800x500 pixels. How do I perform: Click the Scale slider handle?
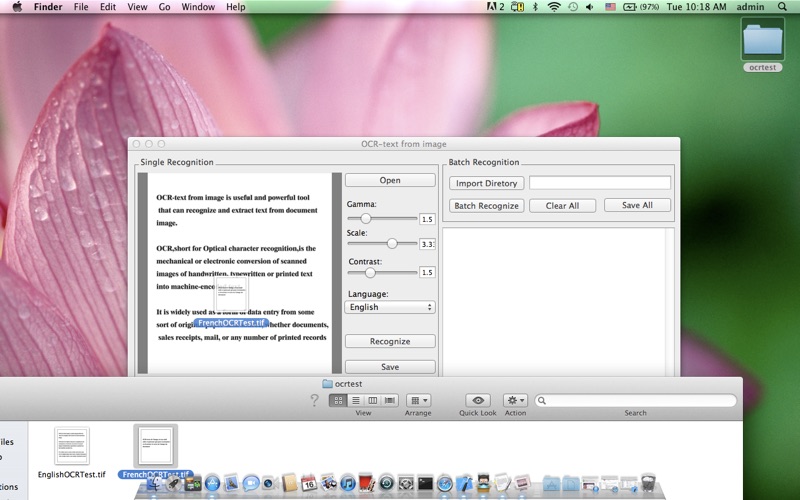[392, 243]
